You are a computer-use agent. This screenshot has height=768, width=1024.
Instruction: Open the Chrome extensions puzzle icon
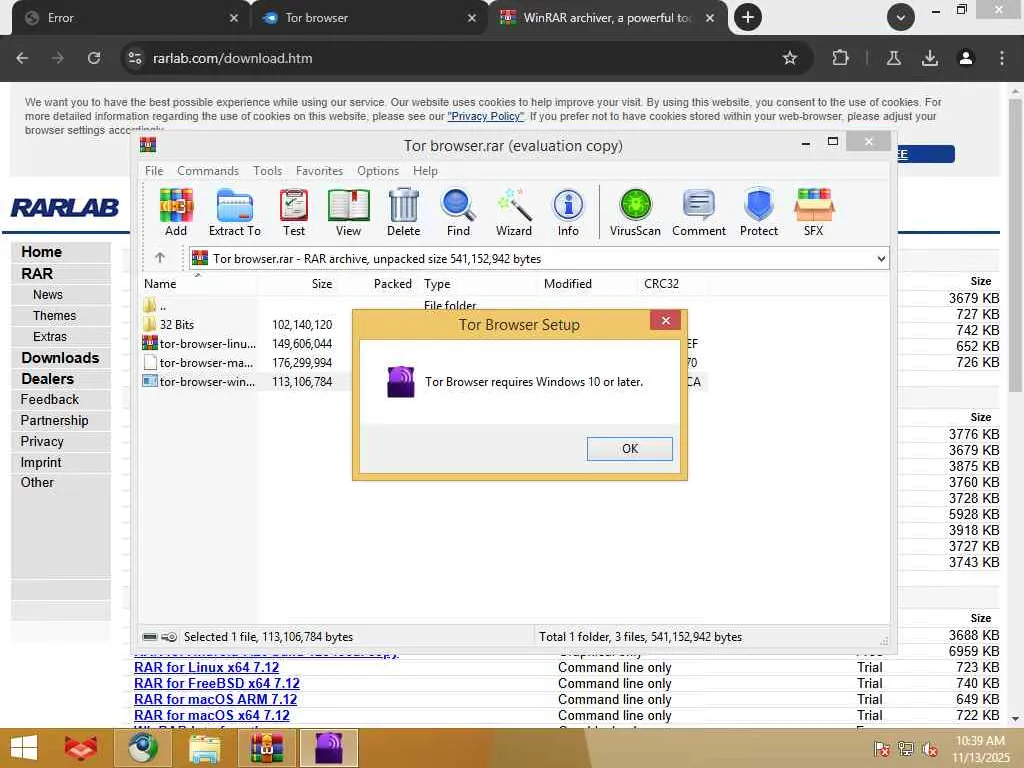tap(840, 58)
